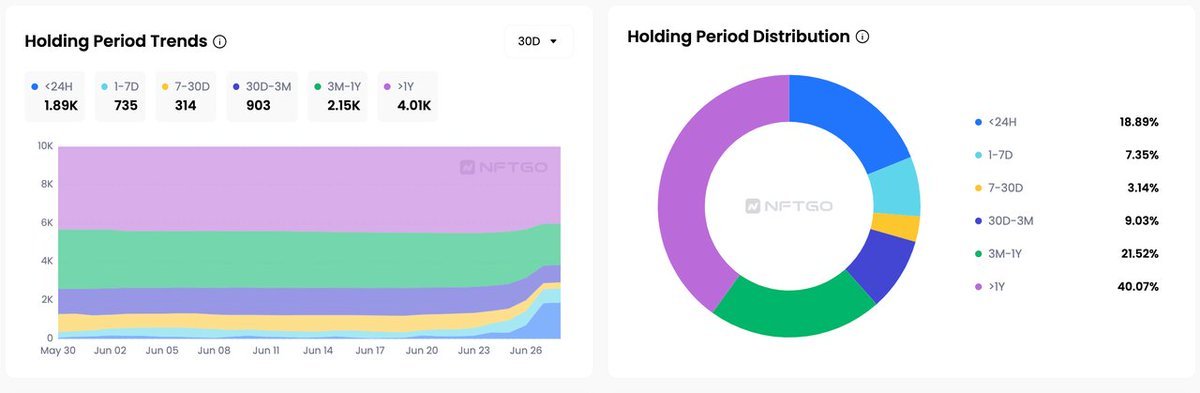Click the dropdown arrow next to 30D
The width and height of the screenshot is (1200, 393).
tap(554, 42)
